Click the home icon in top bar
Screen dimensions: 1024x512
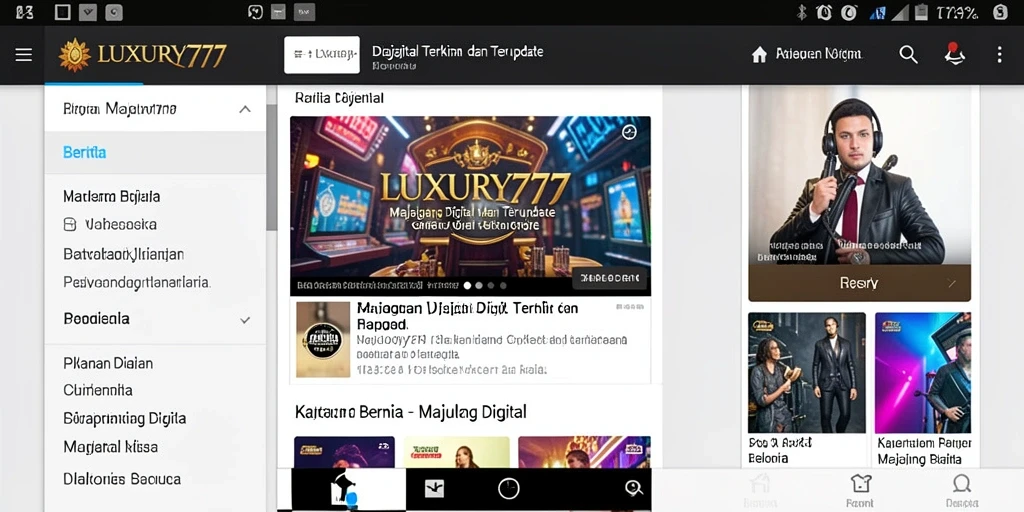(x=759, y=55)
